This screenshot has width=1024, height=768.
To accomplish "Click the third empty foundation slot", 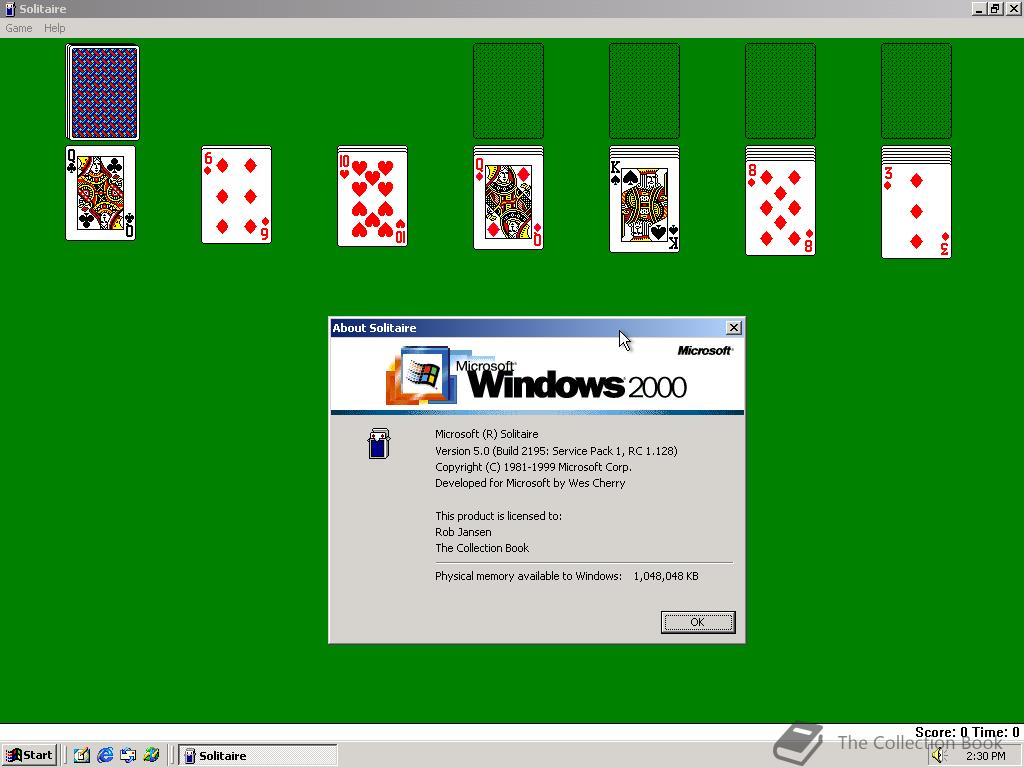I will point(780,91).
